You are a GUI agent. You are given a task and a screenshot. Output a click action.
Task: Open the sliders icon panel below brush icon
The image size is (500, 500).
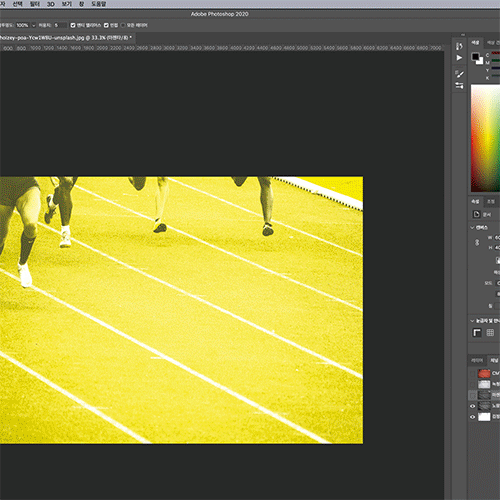click(x=459, y=85)
